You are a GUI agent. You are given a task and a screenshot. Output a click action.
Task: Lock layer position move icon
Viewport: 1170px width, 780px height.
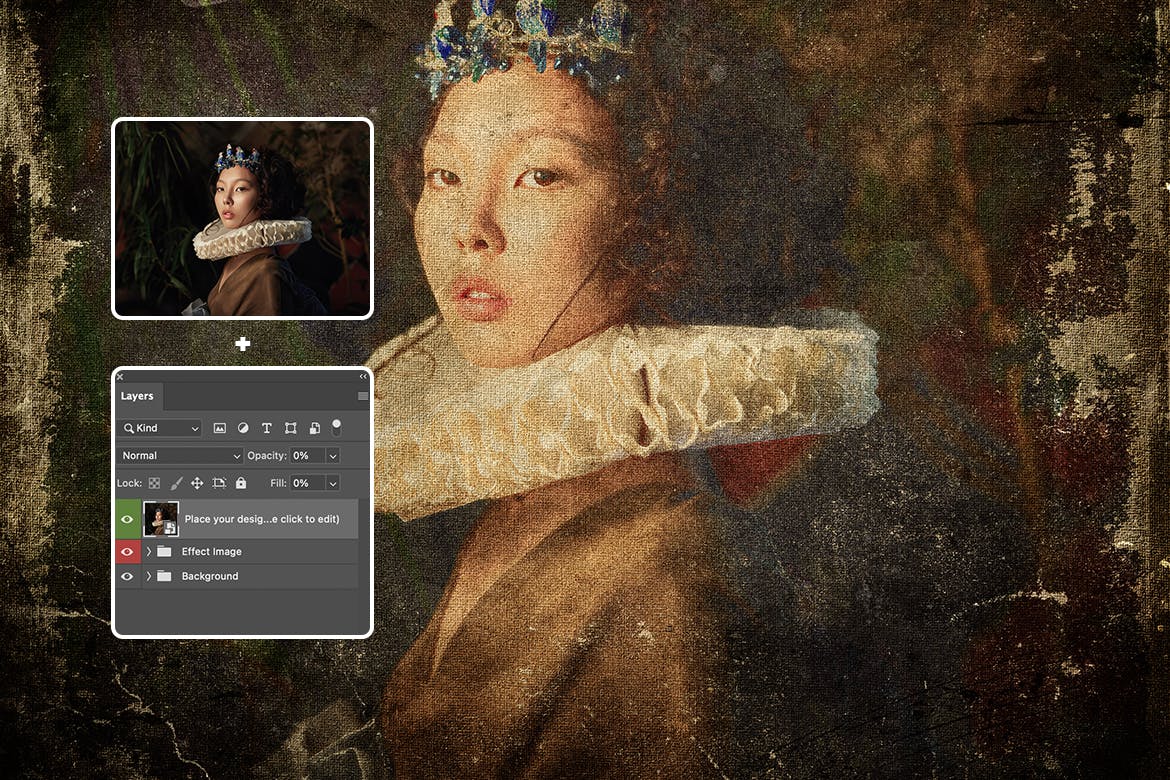coord(197,483)
